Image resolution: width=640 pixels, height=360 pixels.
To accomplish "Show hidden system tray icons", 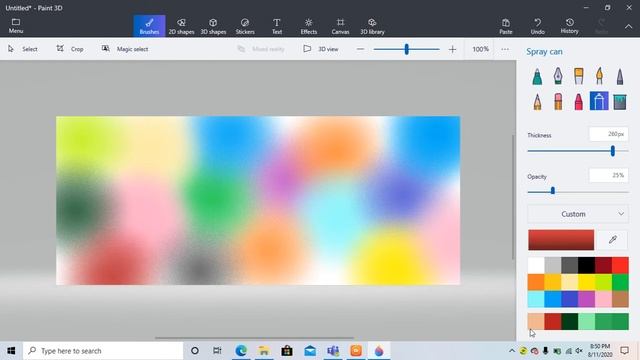I will (x=512, y=351).
